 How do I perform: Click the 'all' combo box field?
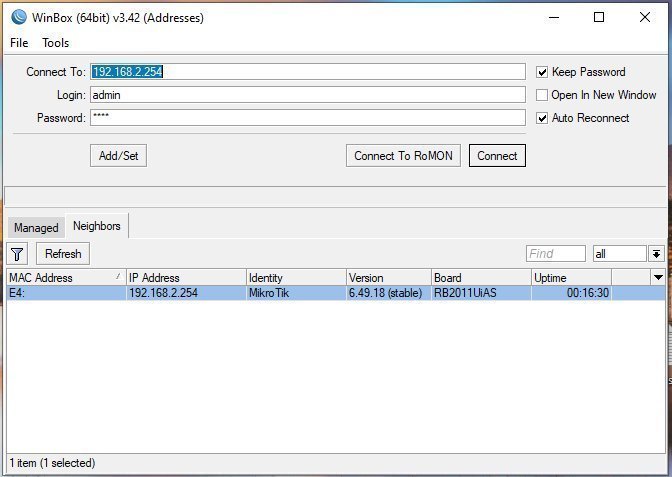tap(619, 254)
